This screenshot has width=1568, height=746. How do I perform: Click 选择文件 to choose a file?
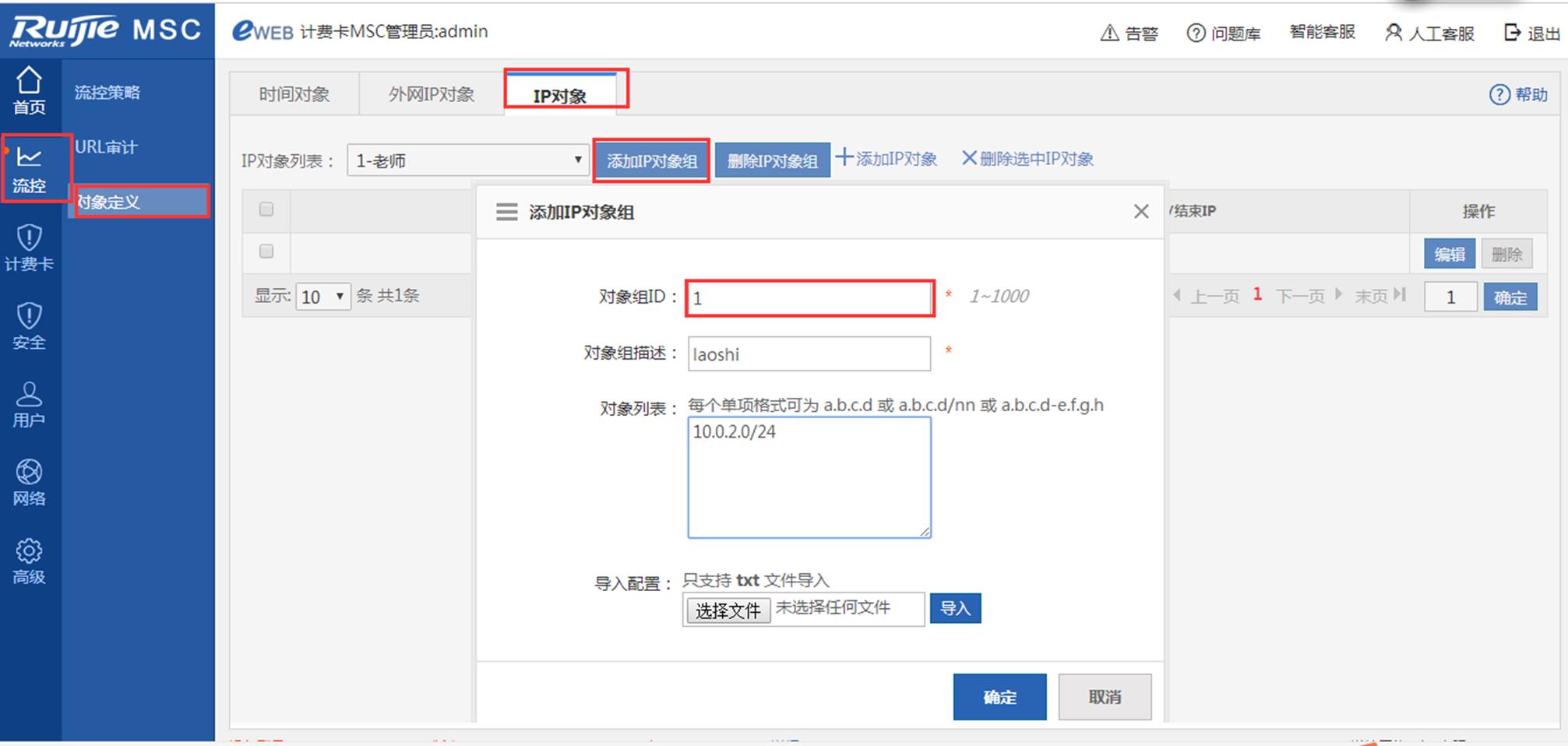728,611
